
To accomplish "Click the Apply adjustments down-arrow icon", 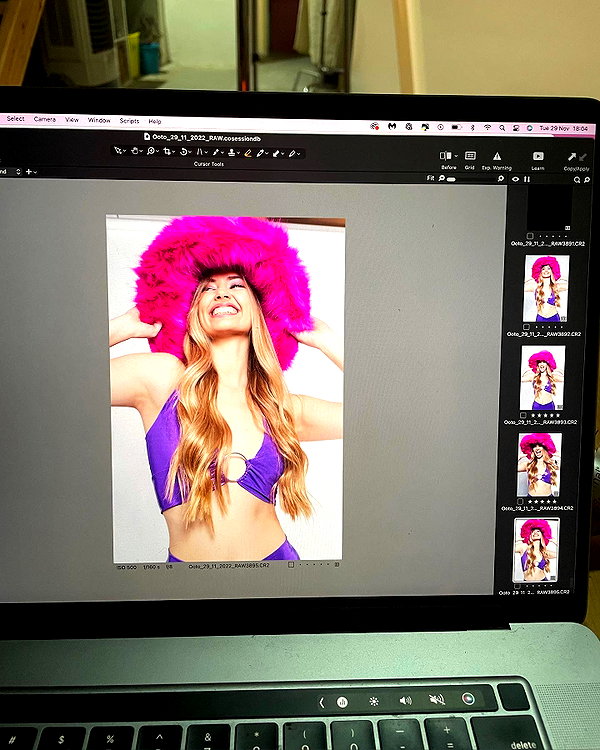I will point(582,157).
